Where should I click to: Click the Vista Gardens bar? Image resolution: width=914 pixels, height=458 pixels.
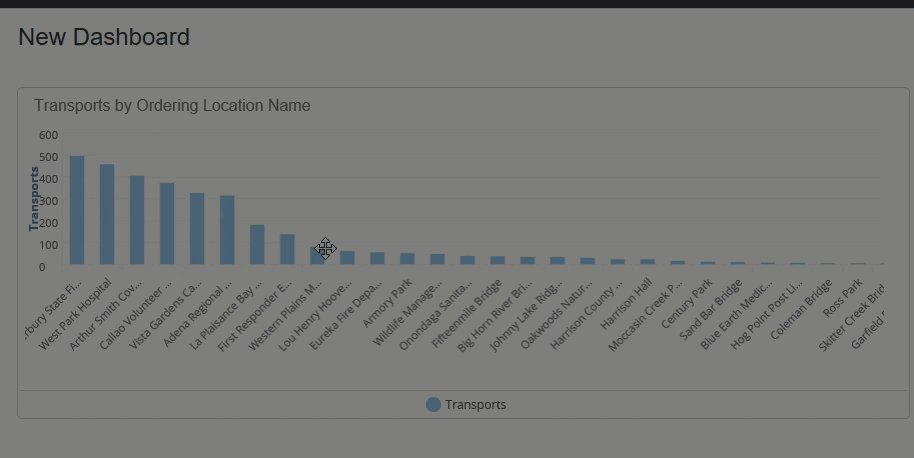[x=197, y=228]
